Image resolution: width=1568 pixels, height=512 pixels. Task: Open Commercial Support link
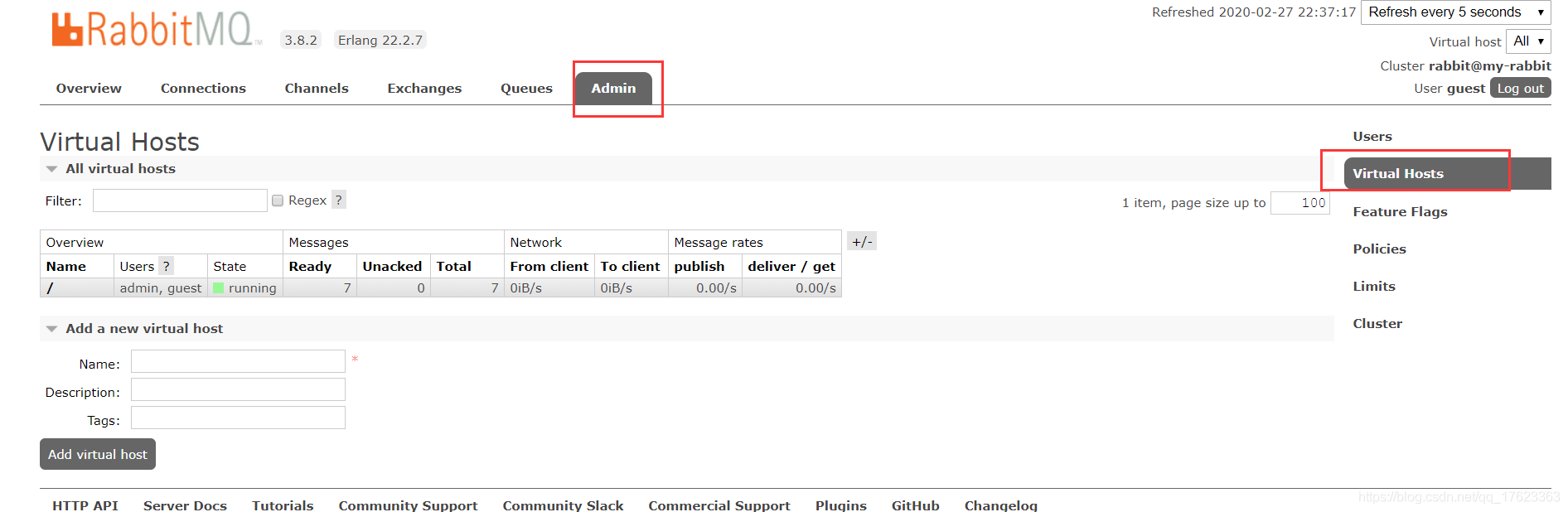pos(719,505)
